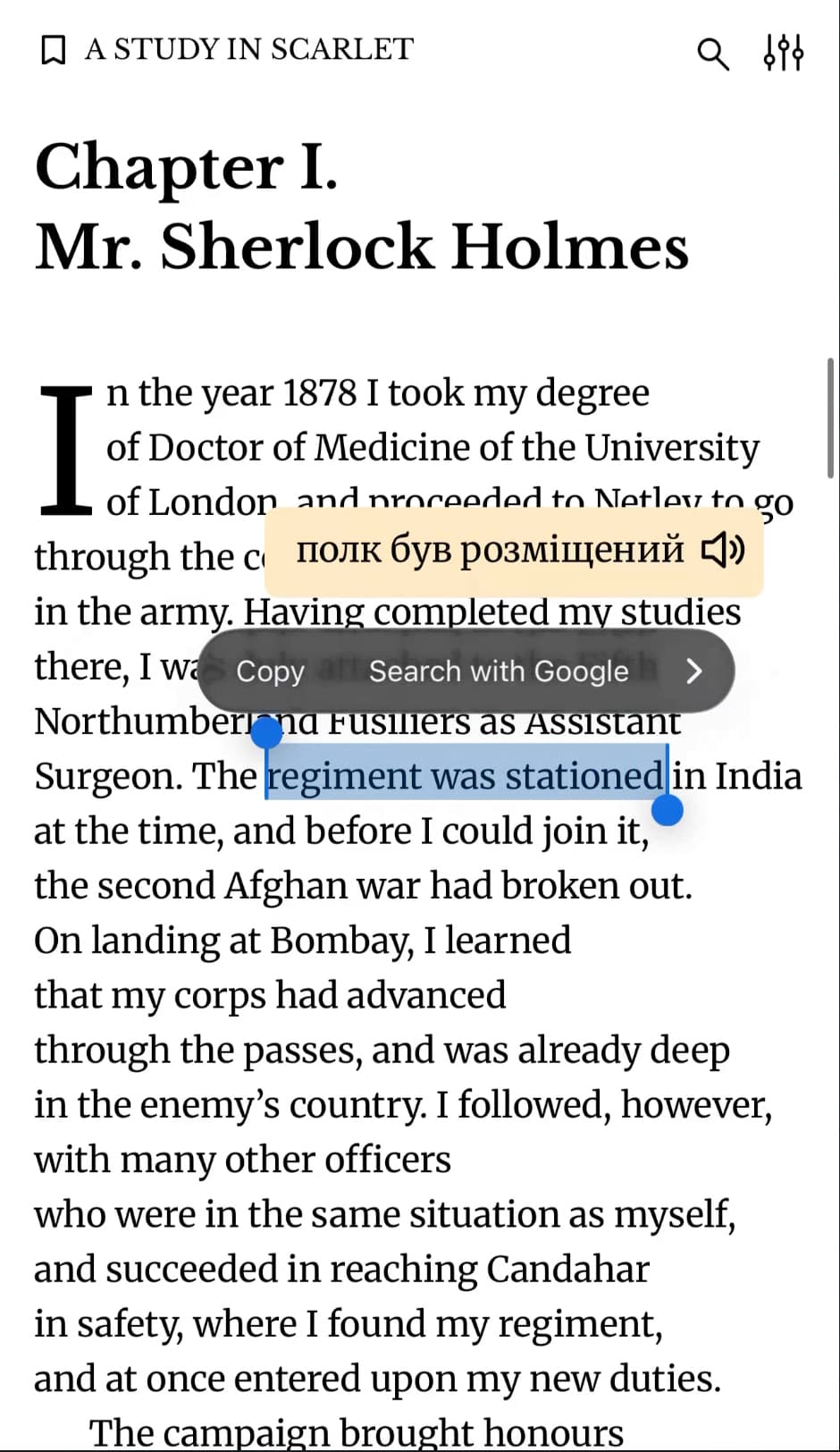Tap the highlighted "regiment was stationed" text
Viewport: 840px width, 1452px height.
466,775
